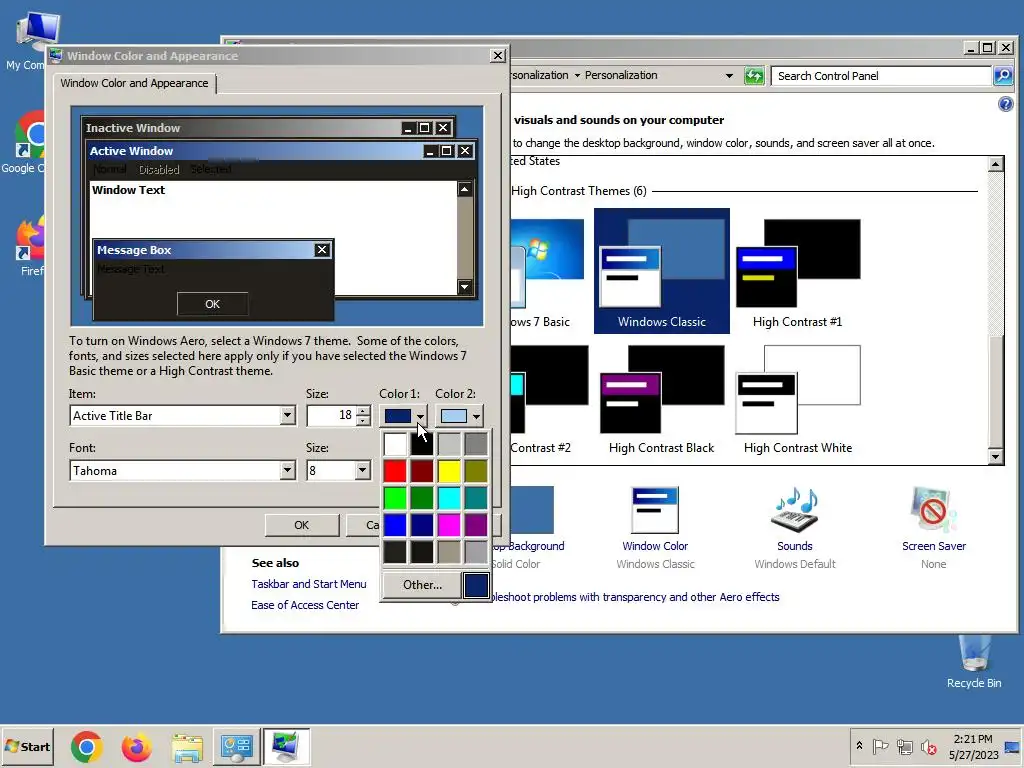Choose the bright red color swatch
1024x768 pixels.
[x=395, y=471]
